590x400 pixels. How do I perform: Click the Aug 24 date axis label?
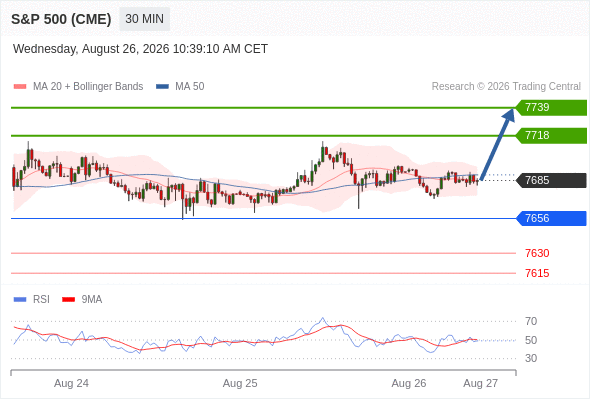click(x=71, y=383)
